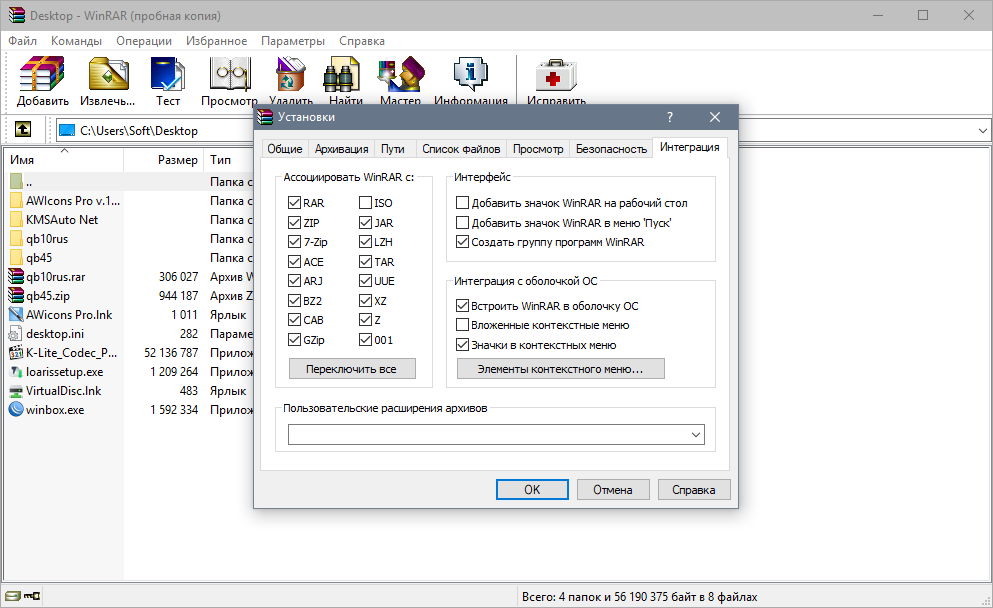Toggle the 7-Zip association checkbox
Screen dimensions: 993x608
pyautogui.click(x=294, y=242)
